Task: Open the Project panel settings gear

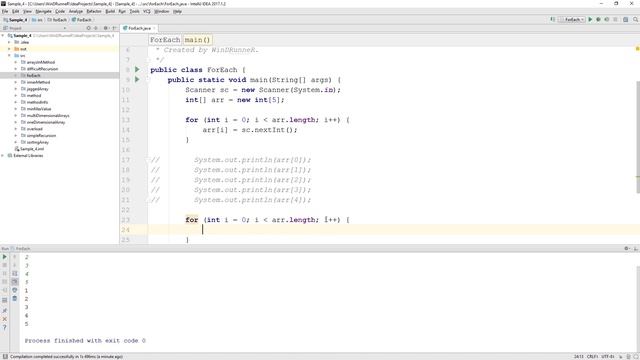Action: (x=106, y=28)
